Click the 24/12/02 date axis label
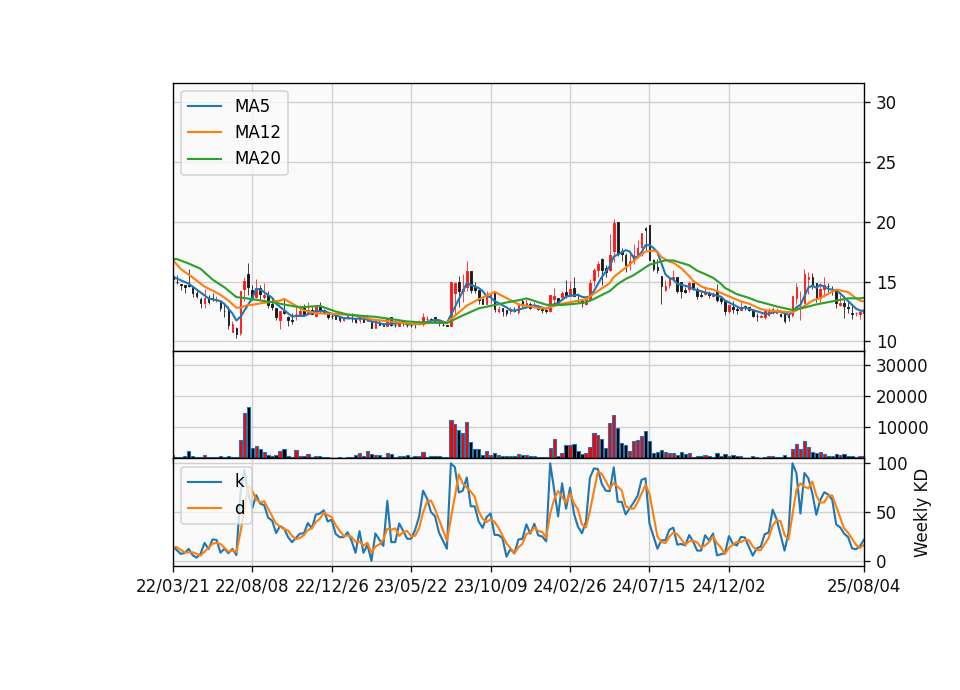The image size is (960, 690). click(x=729, y=587)
